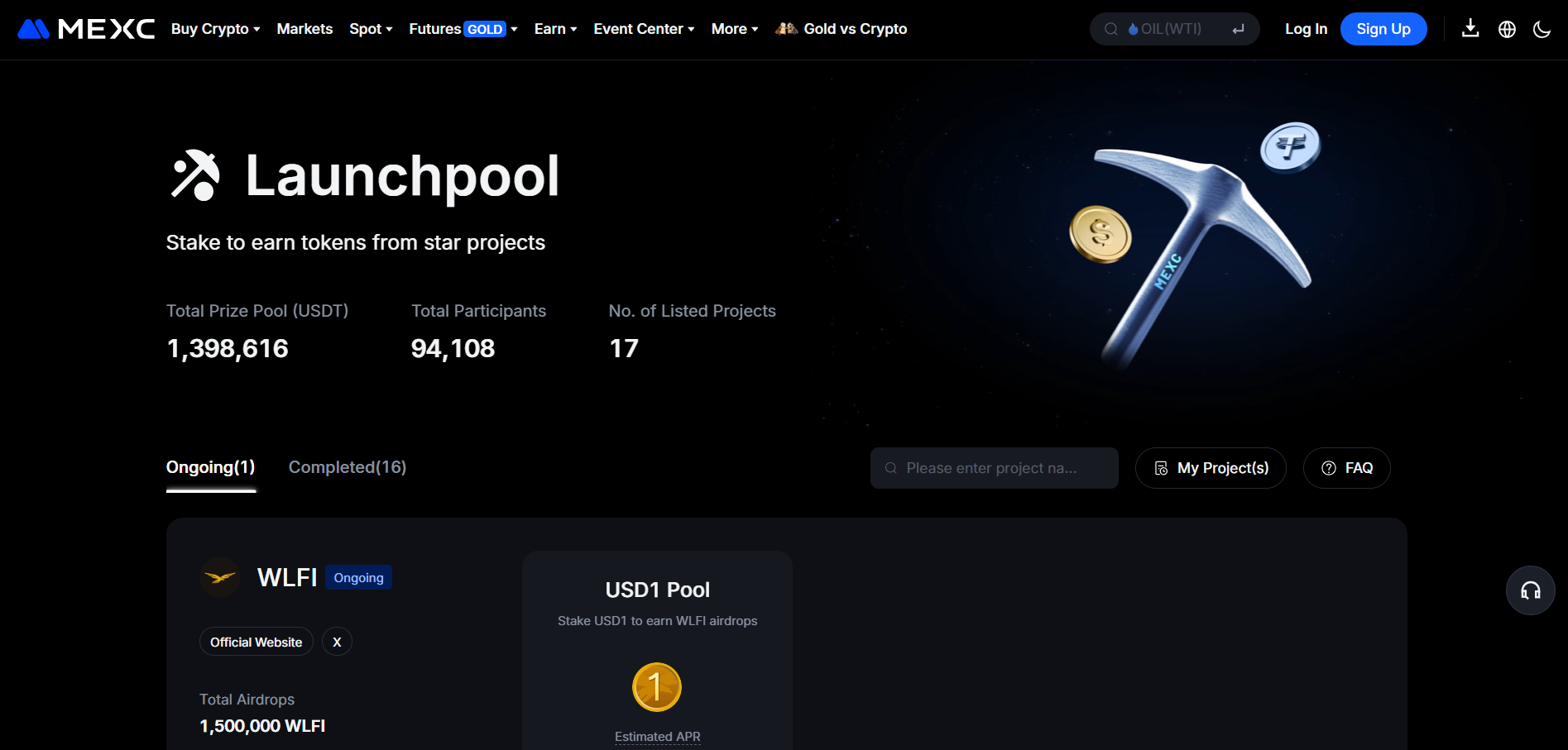
Task: Toggle dark mode with the moon icon
Action: tap(1542, 28)
